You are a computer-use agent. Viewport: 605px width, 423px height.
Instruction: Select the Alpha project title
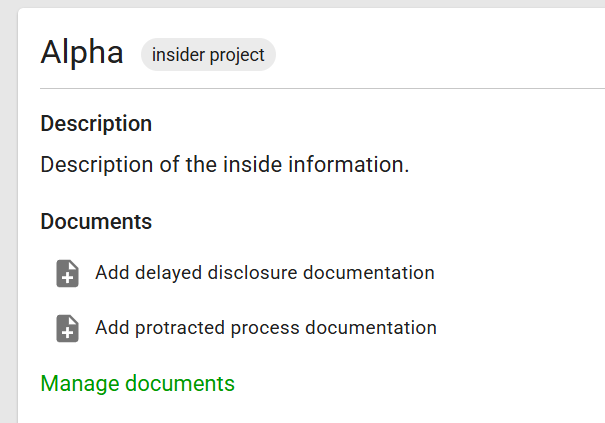click(82, 52)
